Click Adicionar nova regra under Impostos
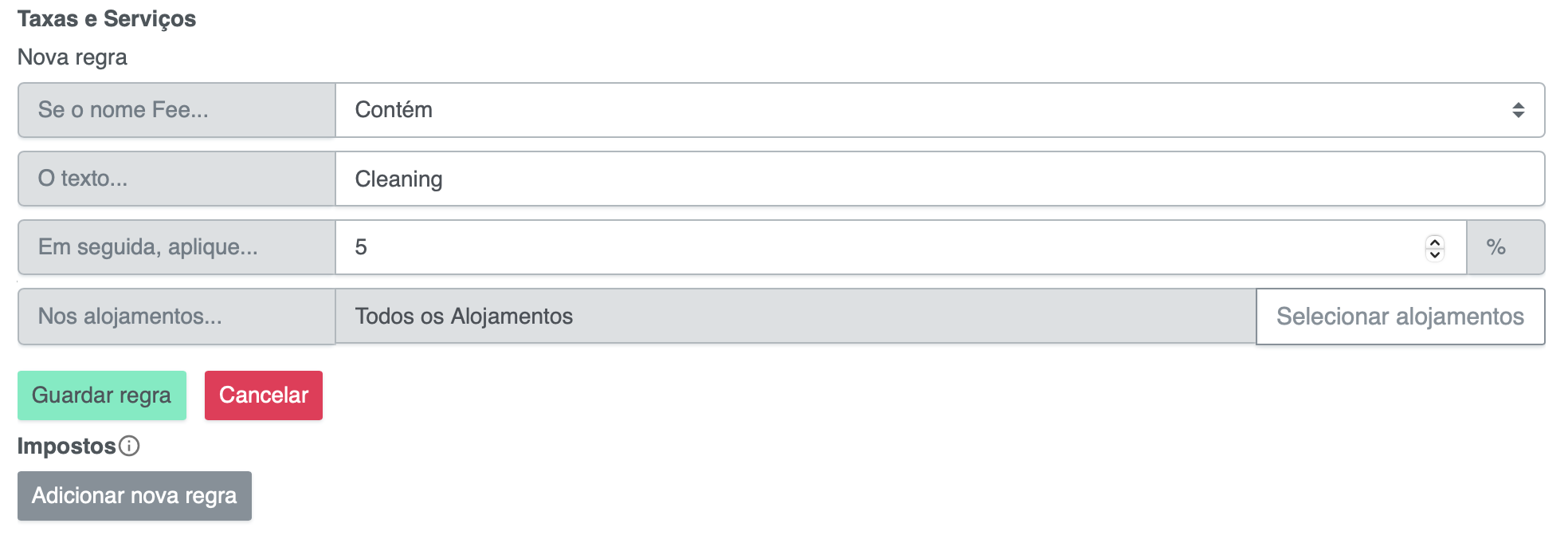 [x=134, y=495]
